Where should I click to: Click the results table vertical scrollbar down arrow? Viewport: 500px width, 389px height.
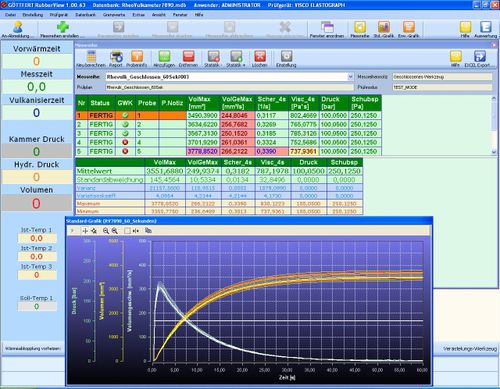[x=494, y=152]
